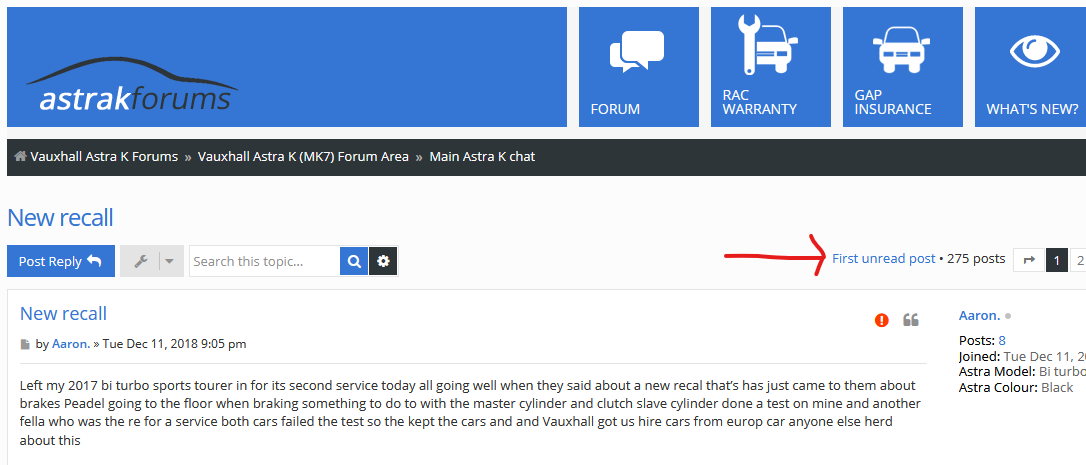The width and height of the screenshot is (1086, 465).
Task: Expand topic tools dropdown caret
Action: [170, 261]
